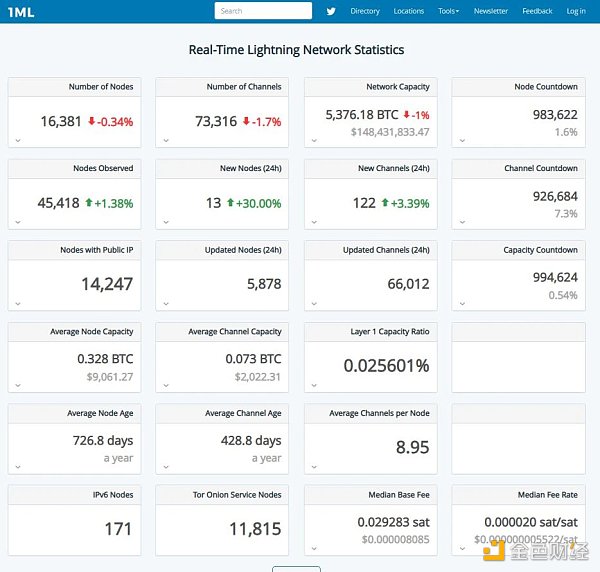Click green up arrow in New Nodes (24h)
Viewport: 600px width, 572px height.
230,203
